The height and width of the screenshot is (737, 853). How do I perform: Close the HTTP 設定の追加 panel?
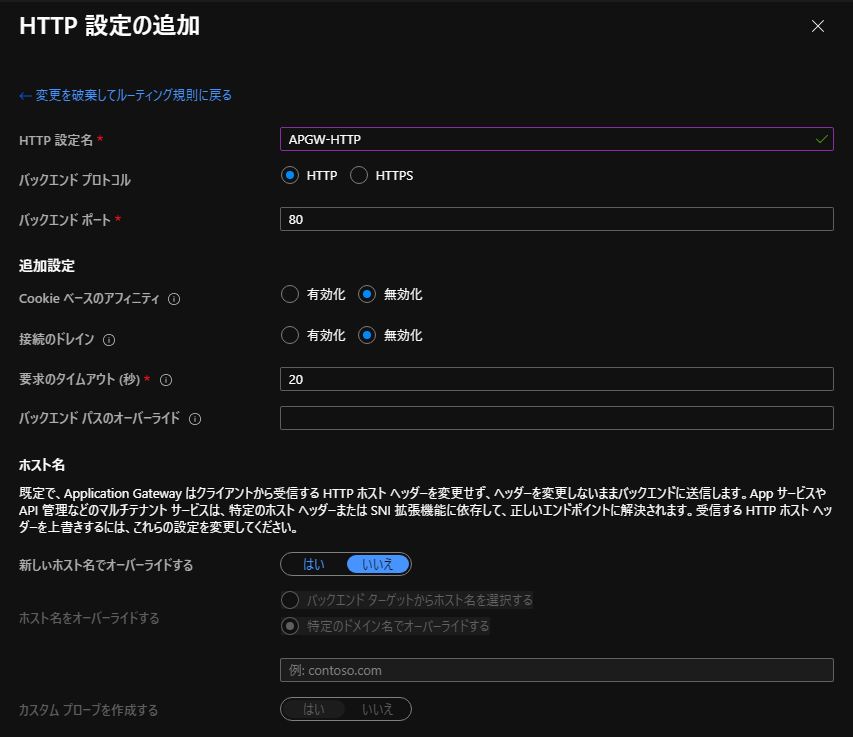(x=818, y=26)
